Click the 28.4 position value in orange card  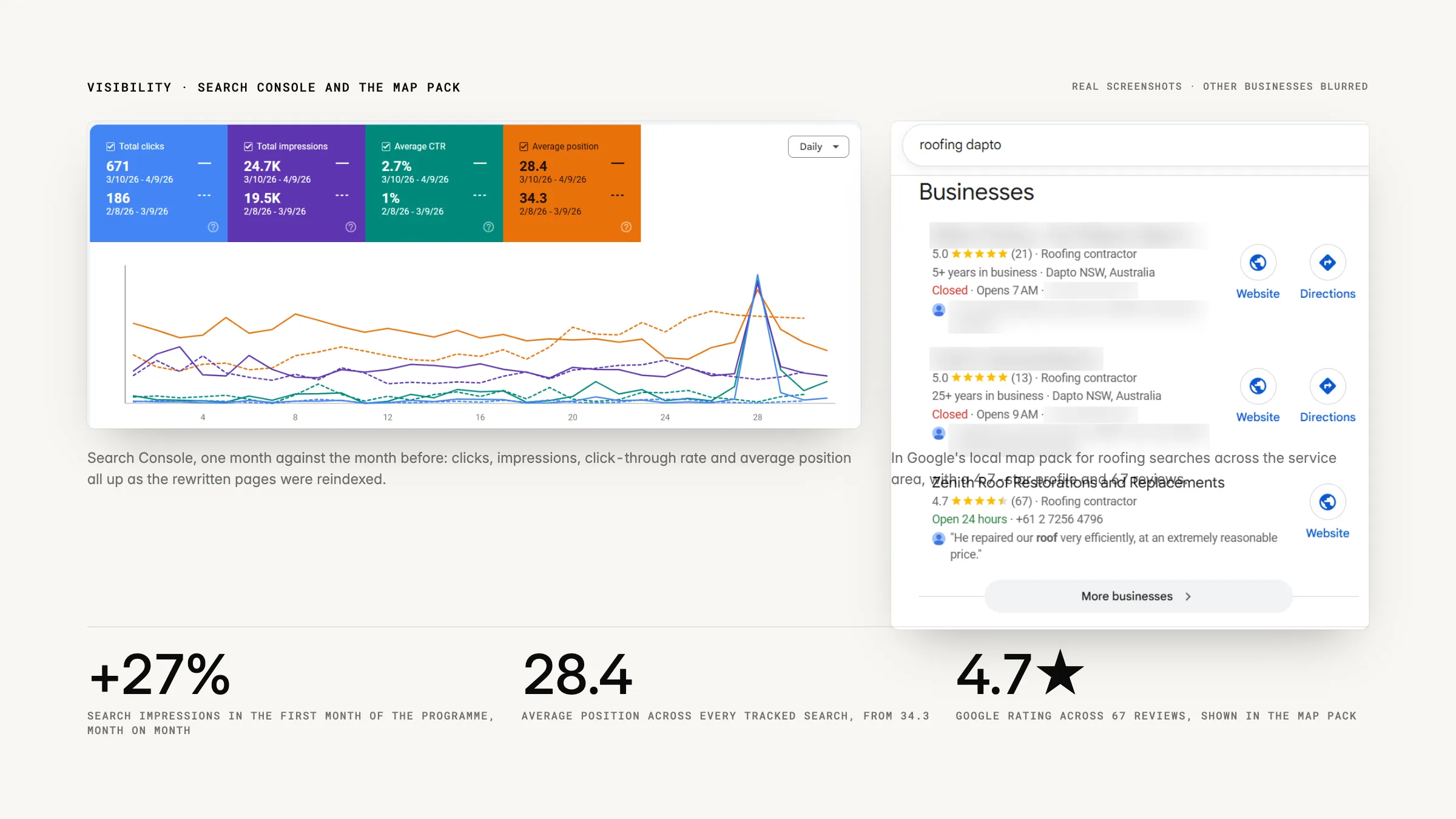pos(533,166)
